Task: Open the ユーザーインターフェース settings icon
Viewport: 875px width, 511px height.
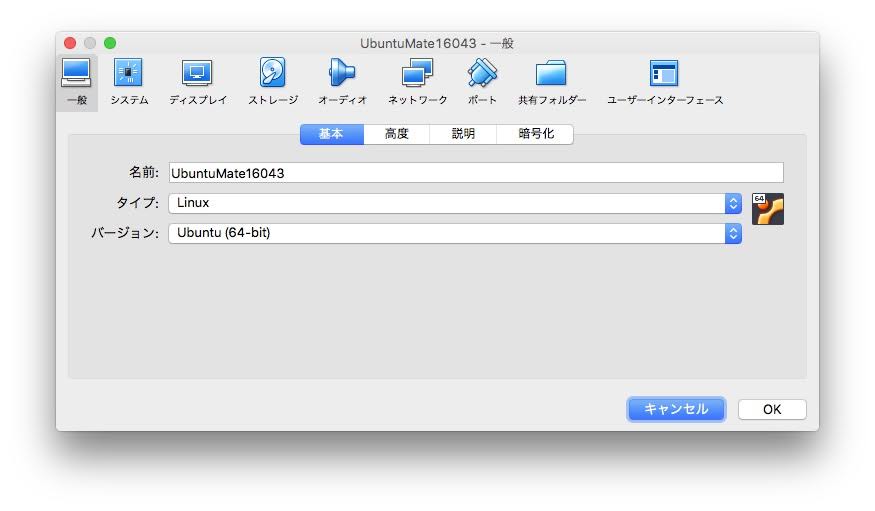Action: pos(665,82)
